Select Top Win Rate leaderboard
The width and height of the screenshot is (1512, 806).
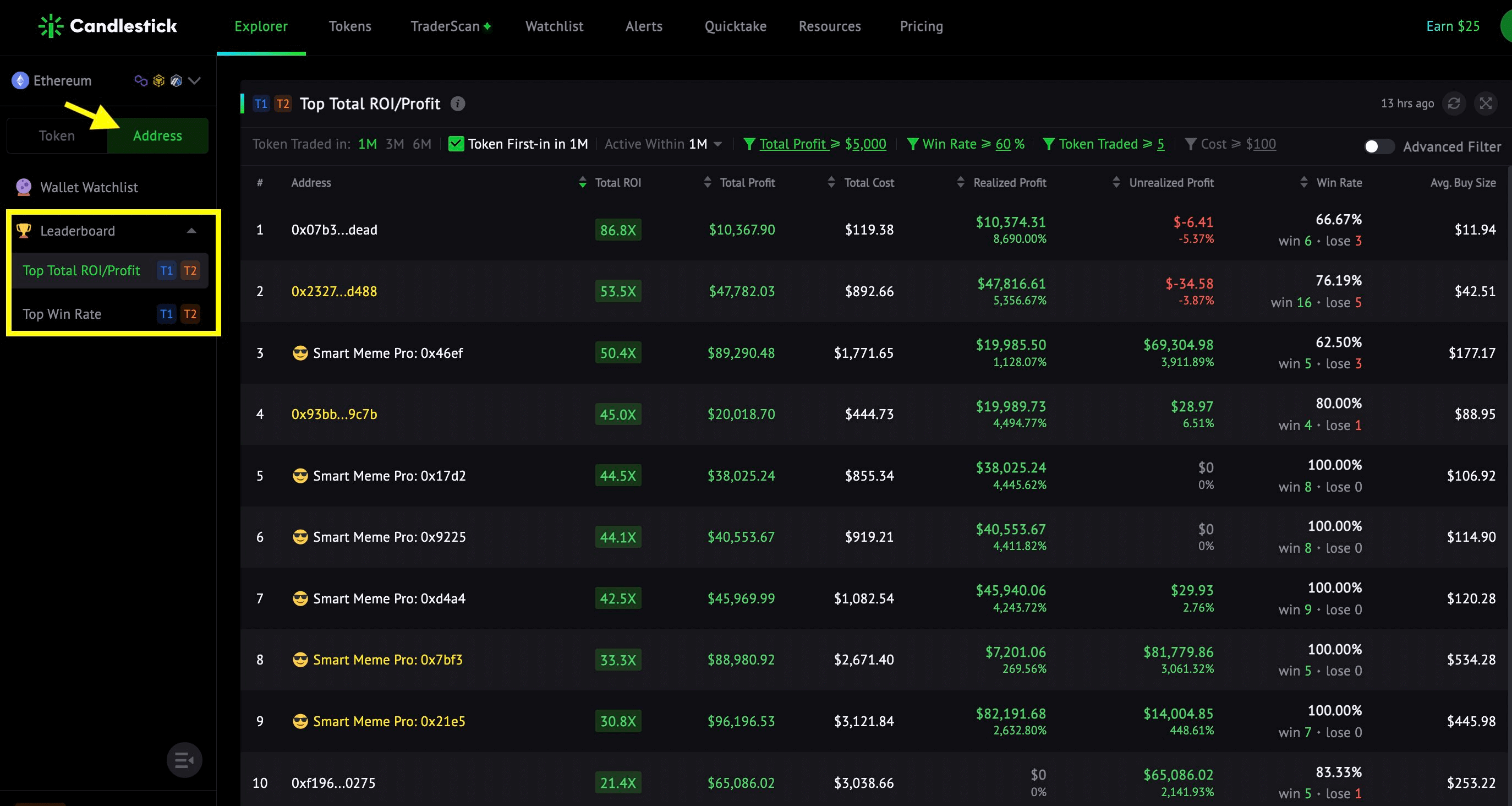(x=62, y=314)
